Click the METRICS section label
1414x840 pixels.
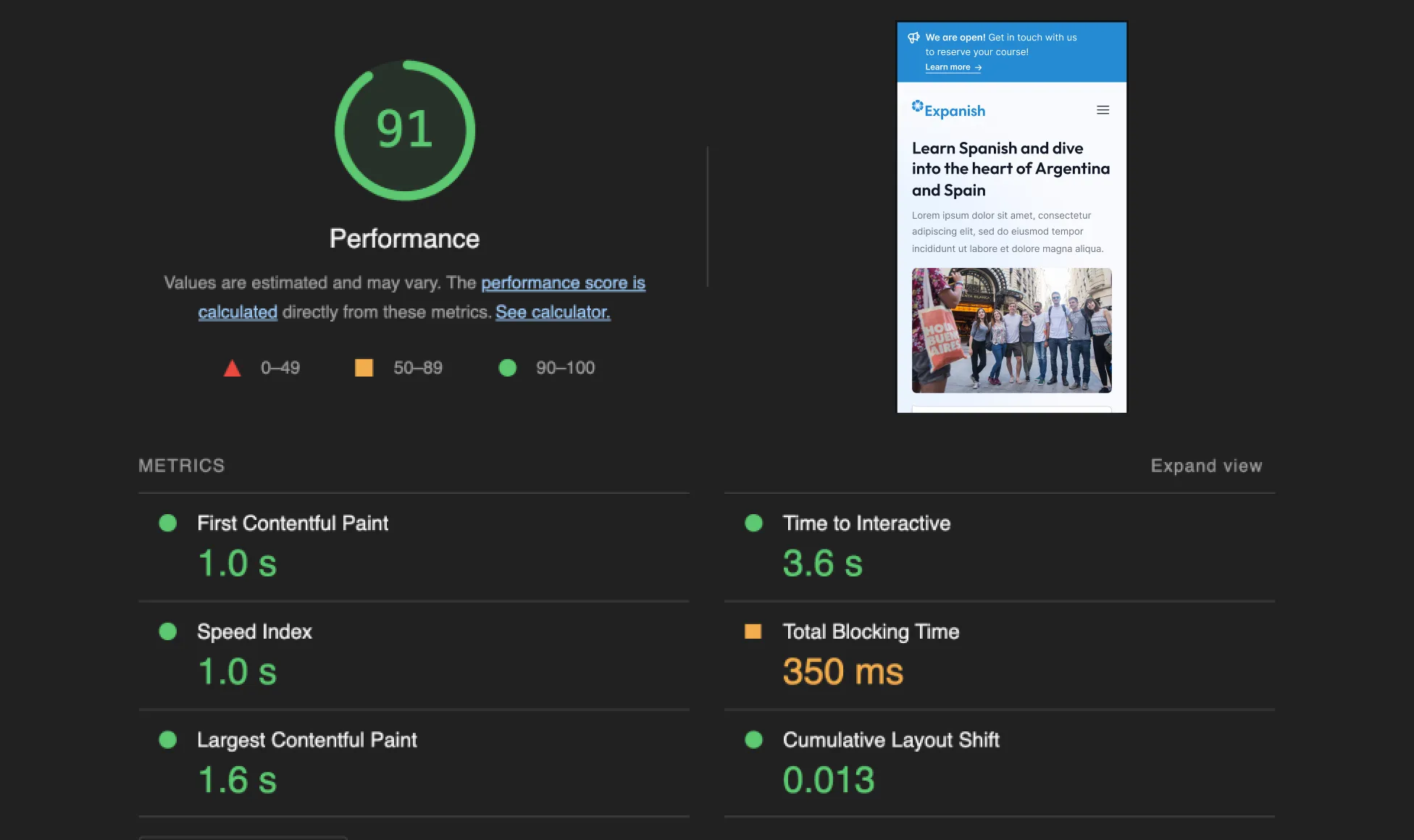point(182,466)
